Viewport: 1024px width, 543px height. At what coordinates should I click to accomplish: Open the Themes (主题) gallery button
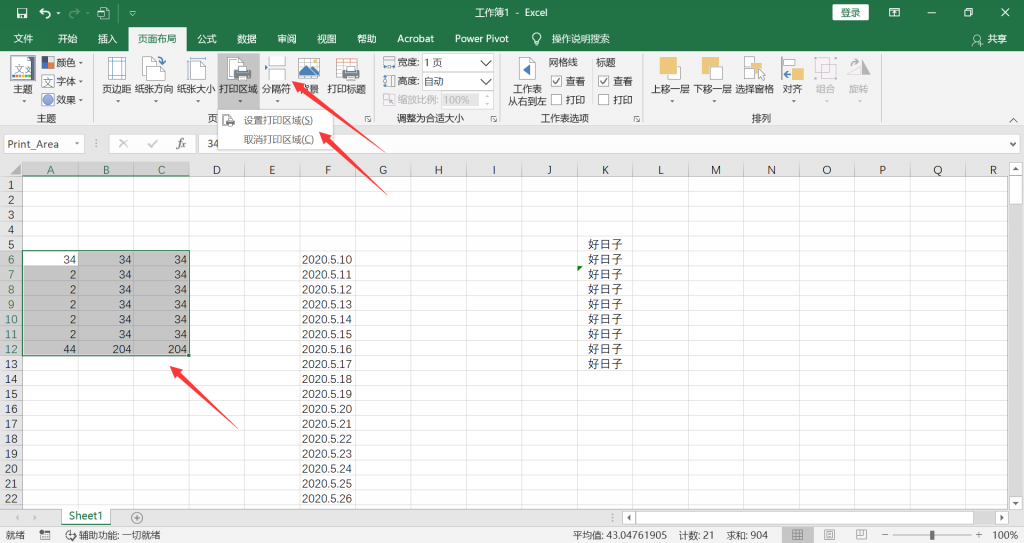point(23,78)
